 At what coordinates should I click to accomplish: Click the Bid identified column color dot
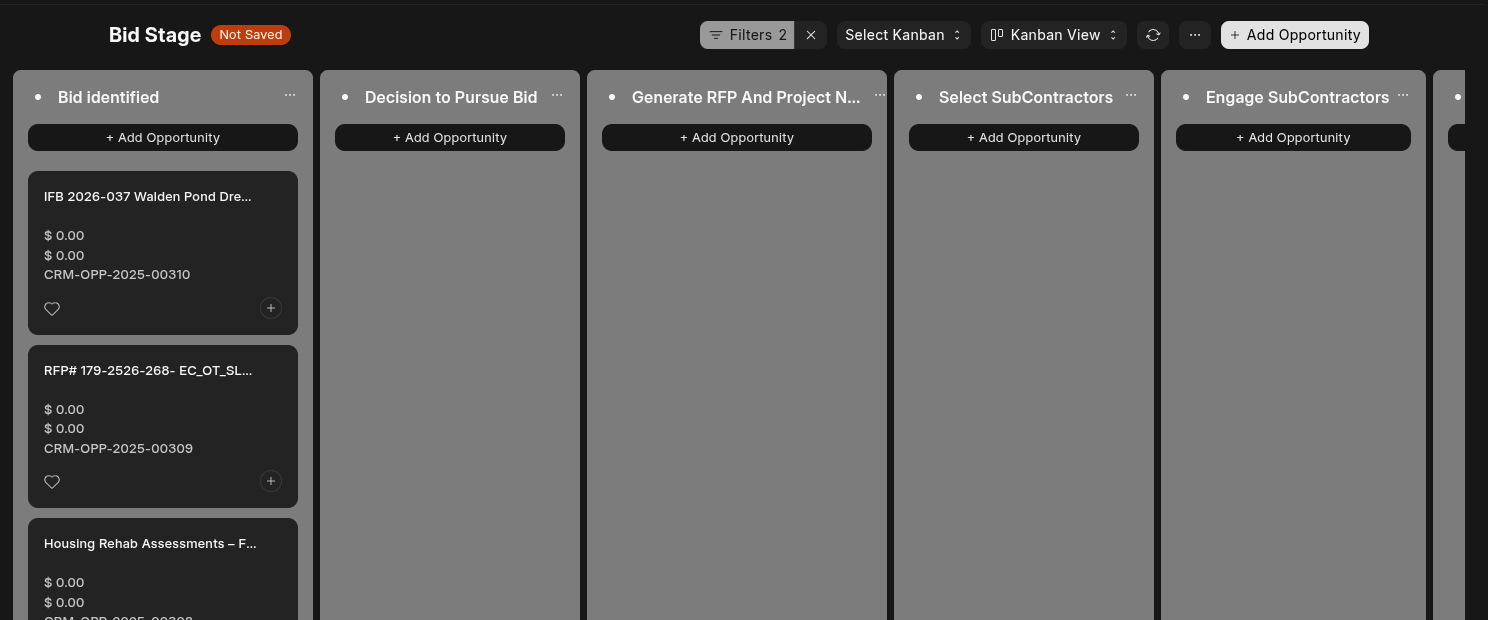pos(38,97)
